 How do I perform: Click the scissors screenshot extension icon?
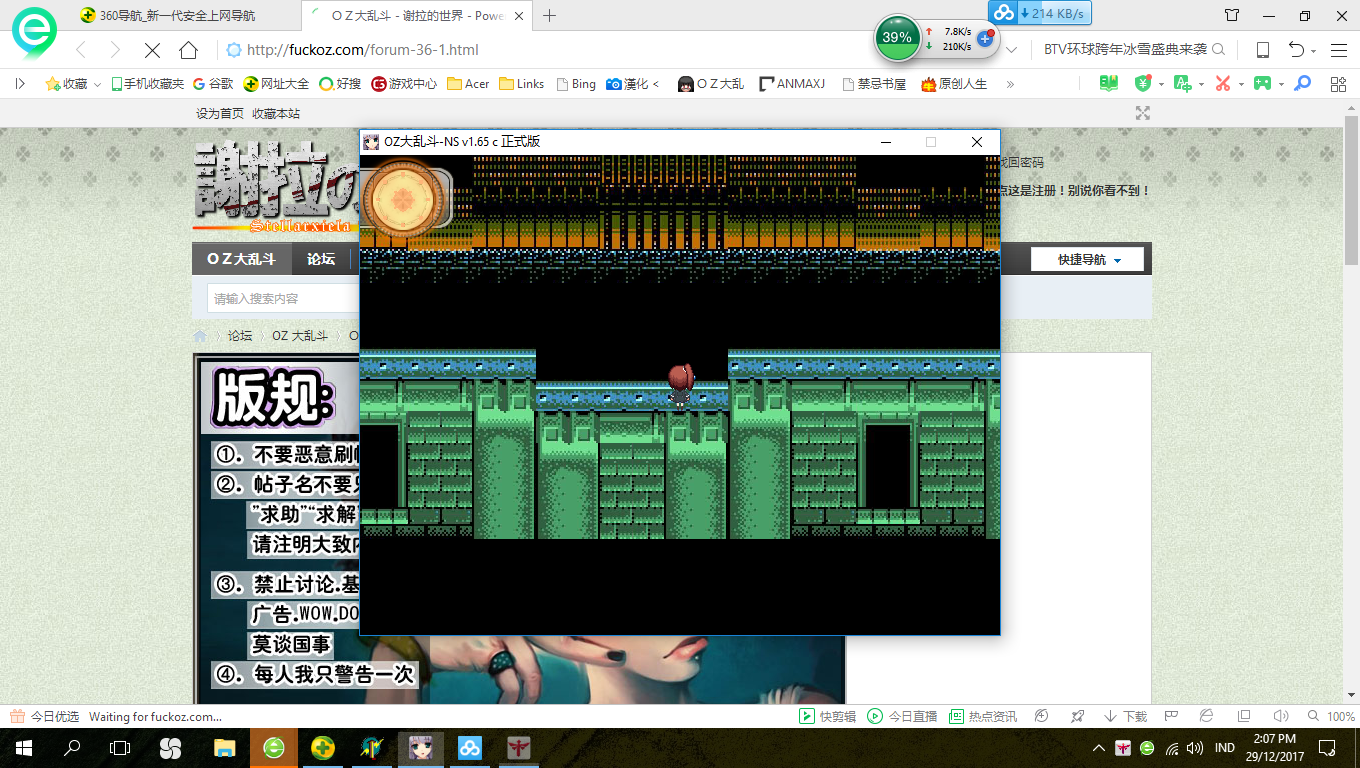[x=1222, y=84]
